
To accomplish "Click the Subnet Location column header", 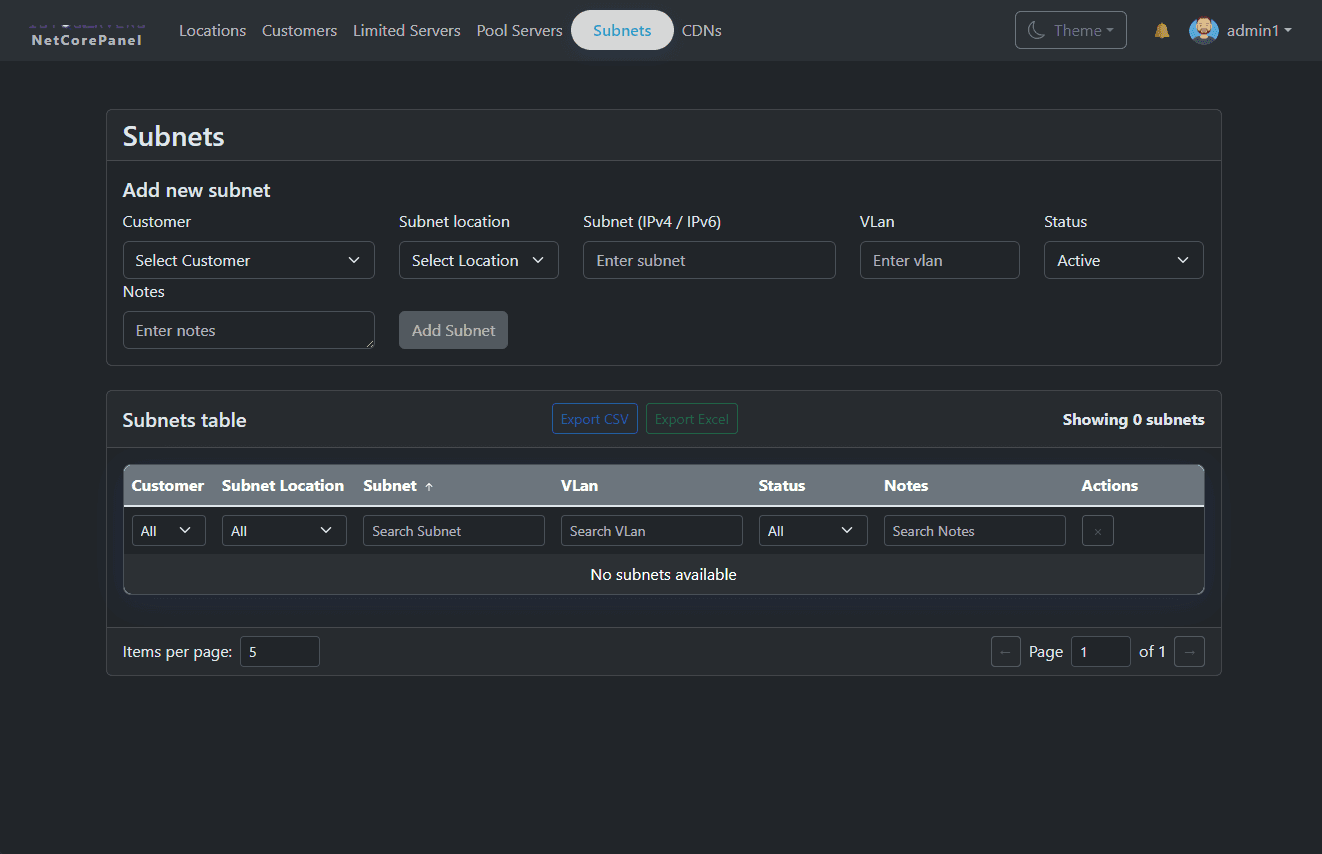I will point(283,486).
